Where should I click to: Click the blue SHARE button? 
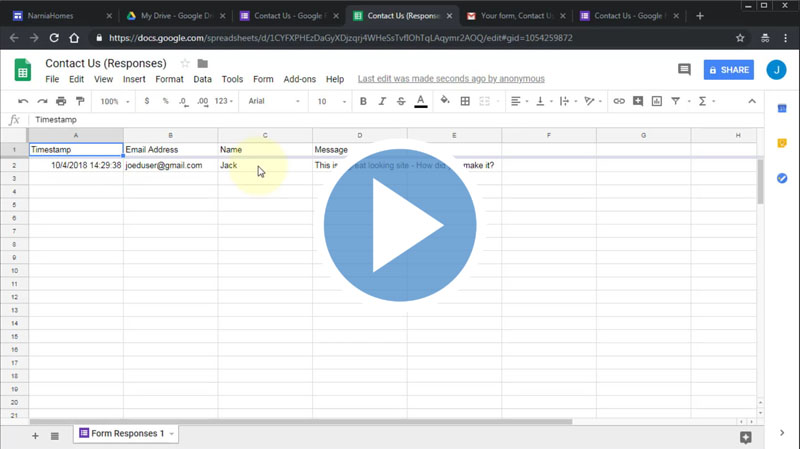[x=729, y=70]
